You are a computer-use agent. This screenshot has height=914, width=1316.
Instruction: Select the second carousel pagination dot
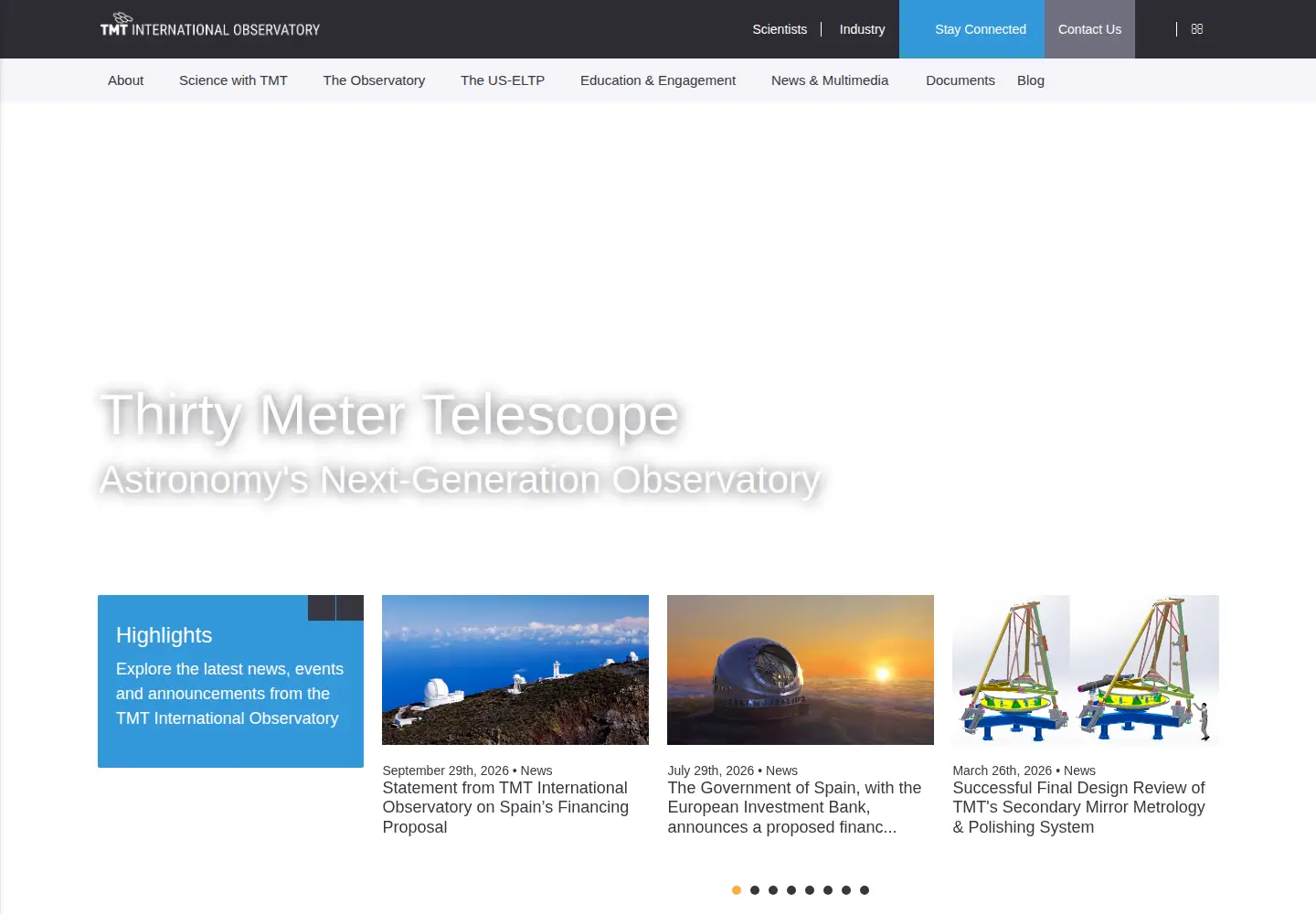click(x=755, y=890)
